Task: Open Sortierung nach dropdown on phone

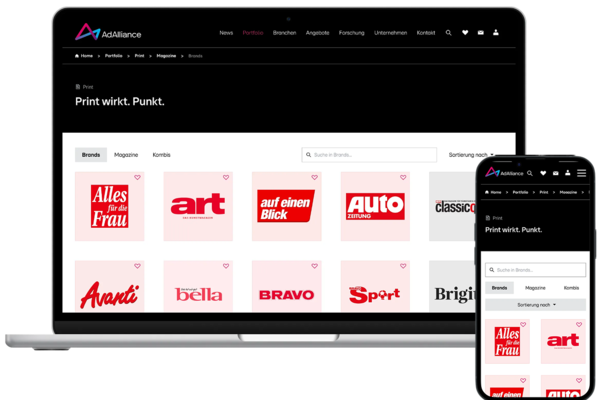Action: click(x=535, y=305)
